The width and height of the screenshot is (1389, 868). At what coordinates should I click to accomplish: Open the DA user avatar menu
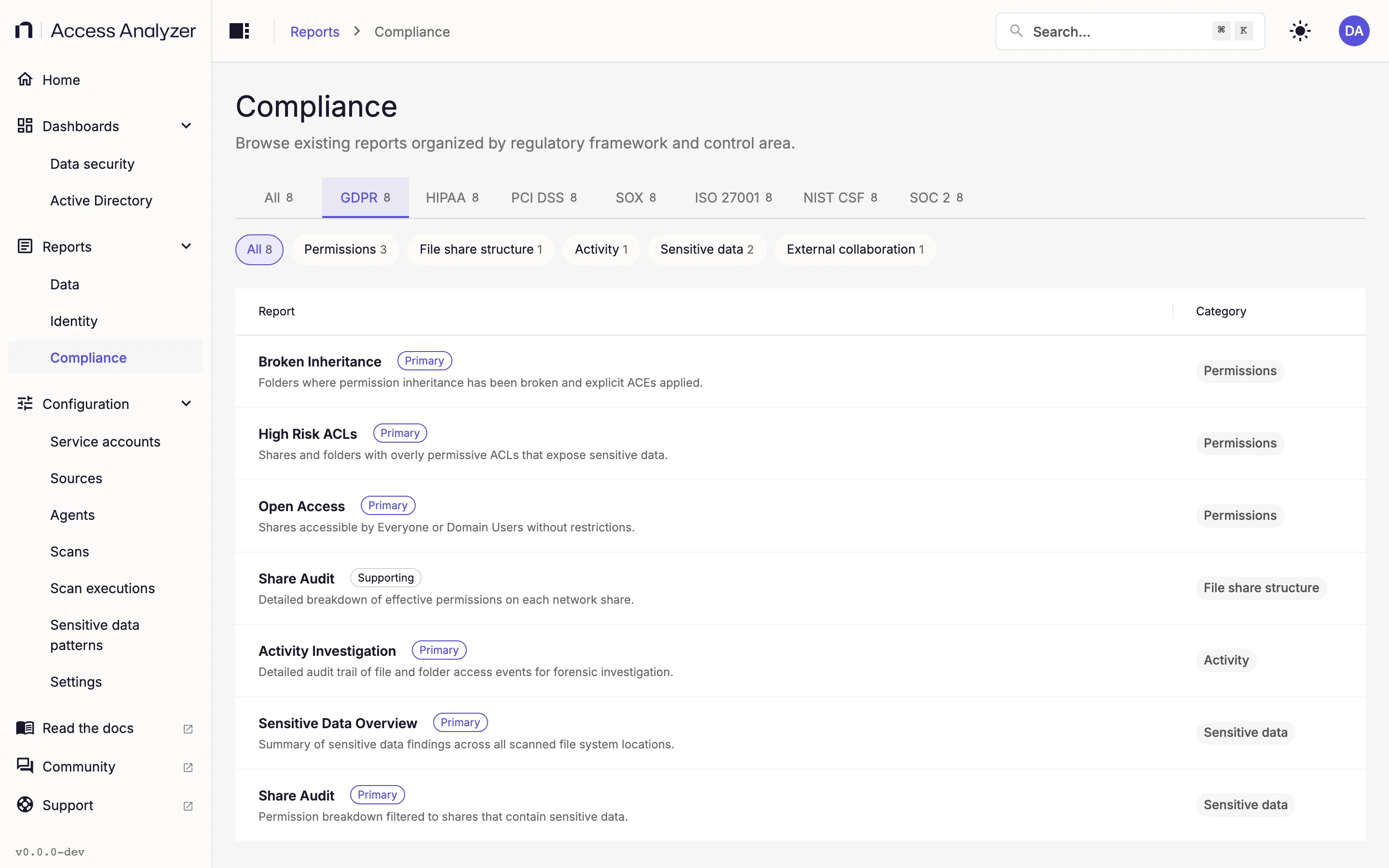[1354, 31]
